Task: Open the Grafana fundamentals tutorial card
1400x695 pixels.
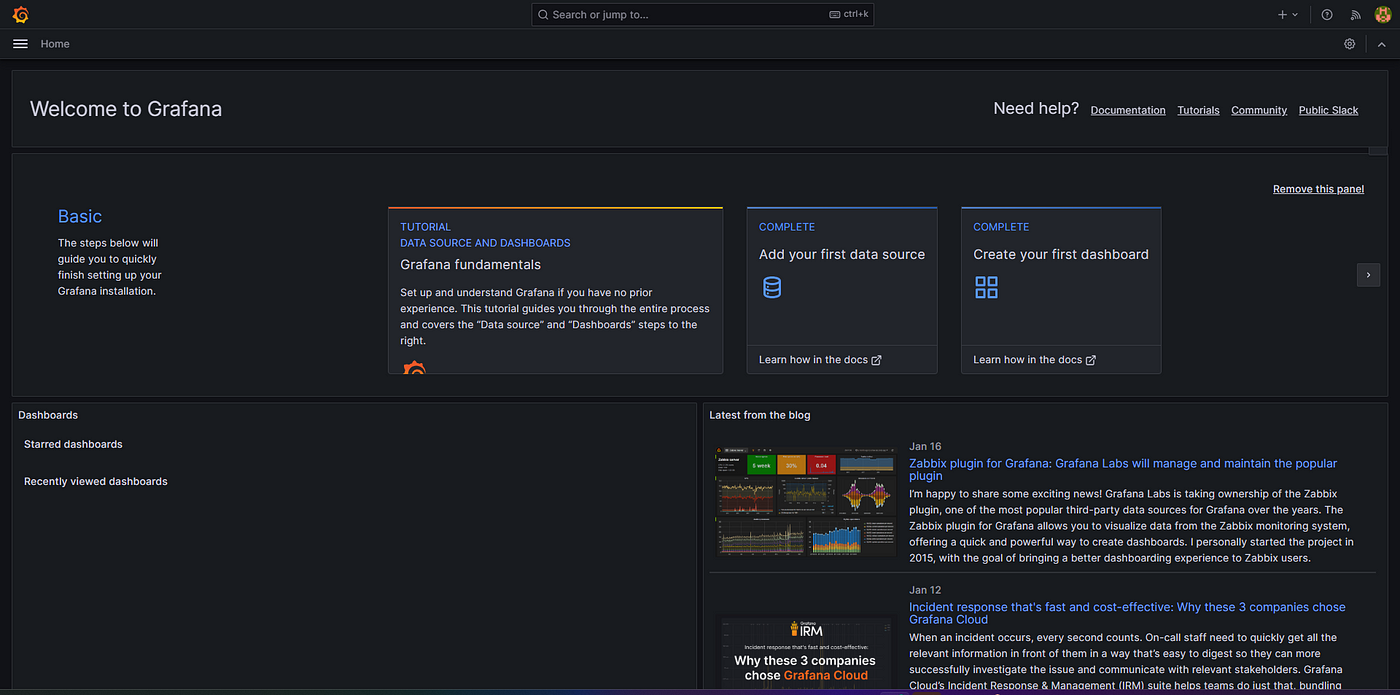Action: [x=555, y=290]
